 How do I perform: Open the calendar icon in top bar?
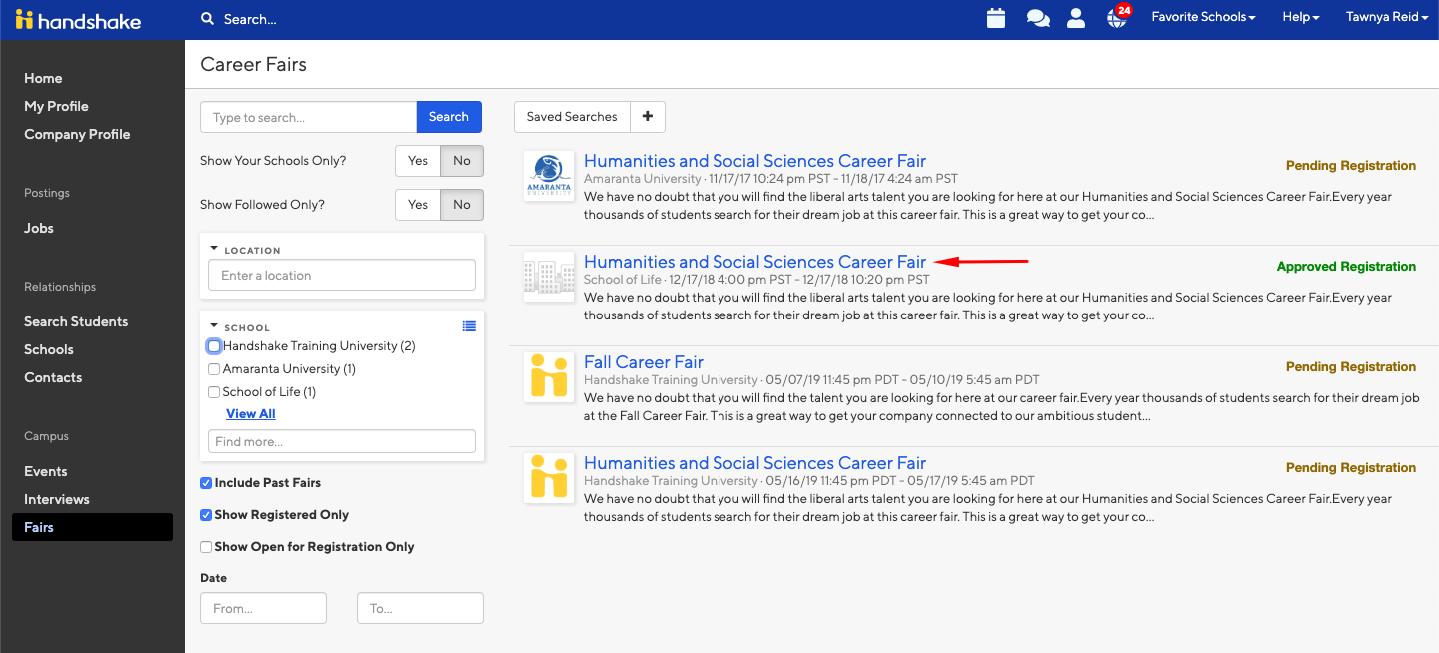[995, 18]
